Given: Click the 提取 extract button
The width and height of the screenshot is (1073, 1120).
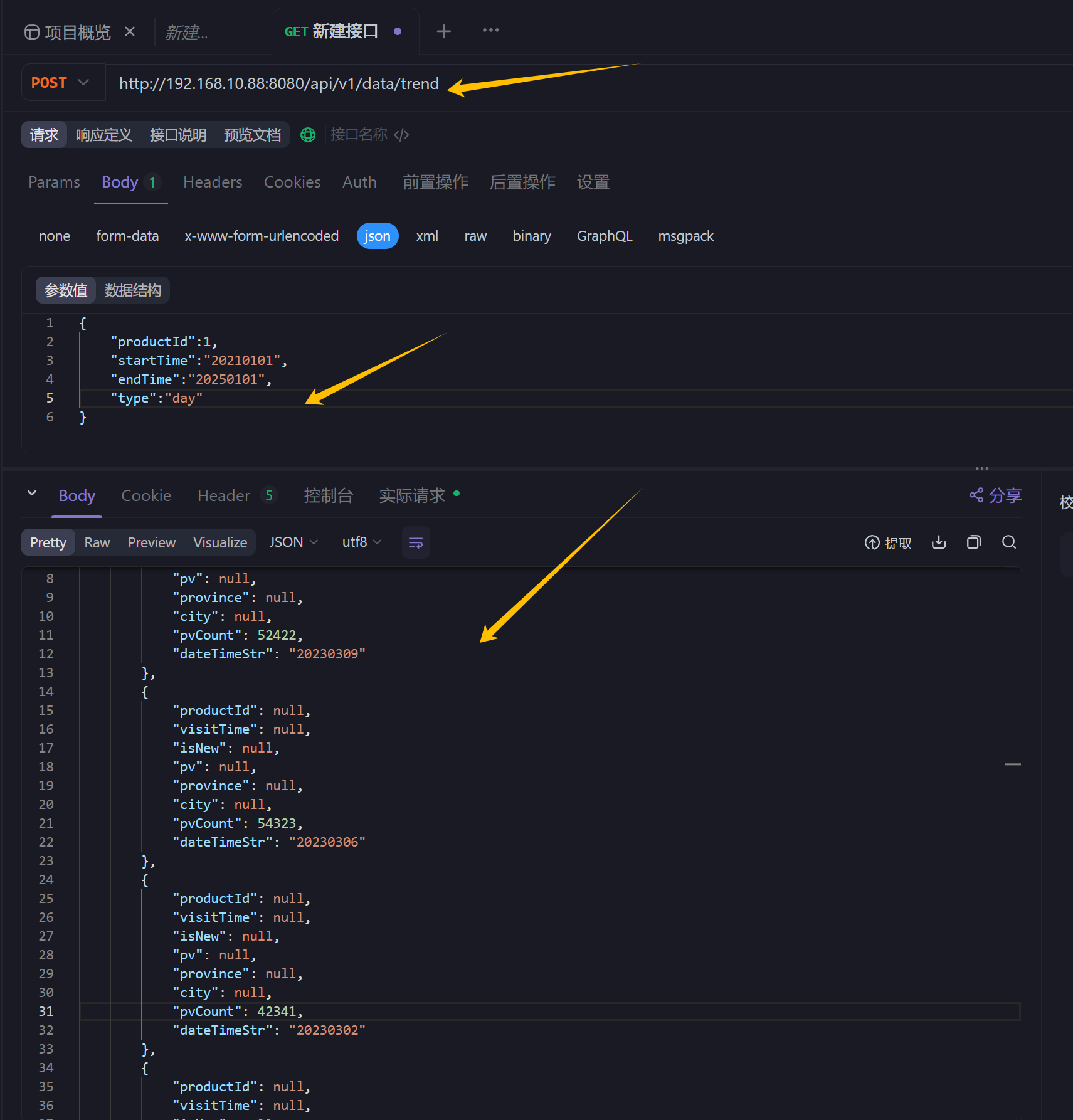Looking at the screenshot, I should (888, 542).
